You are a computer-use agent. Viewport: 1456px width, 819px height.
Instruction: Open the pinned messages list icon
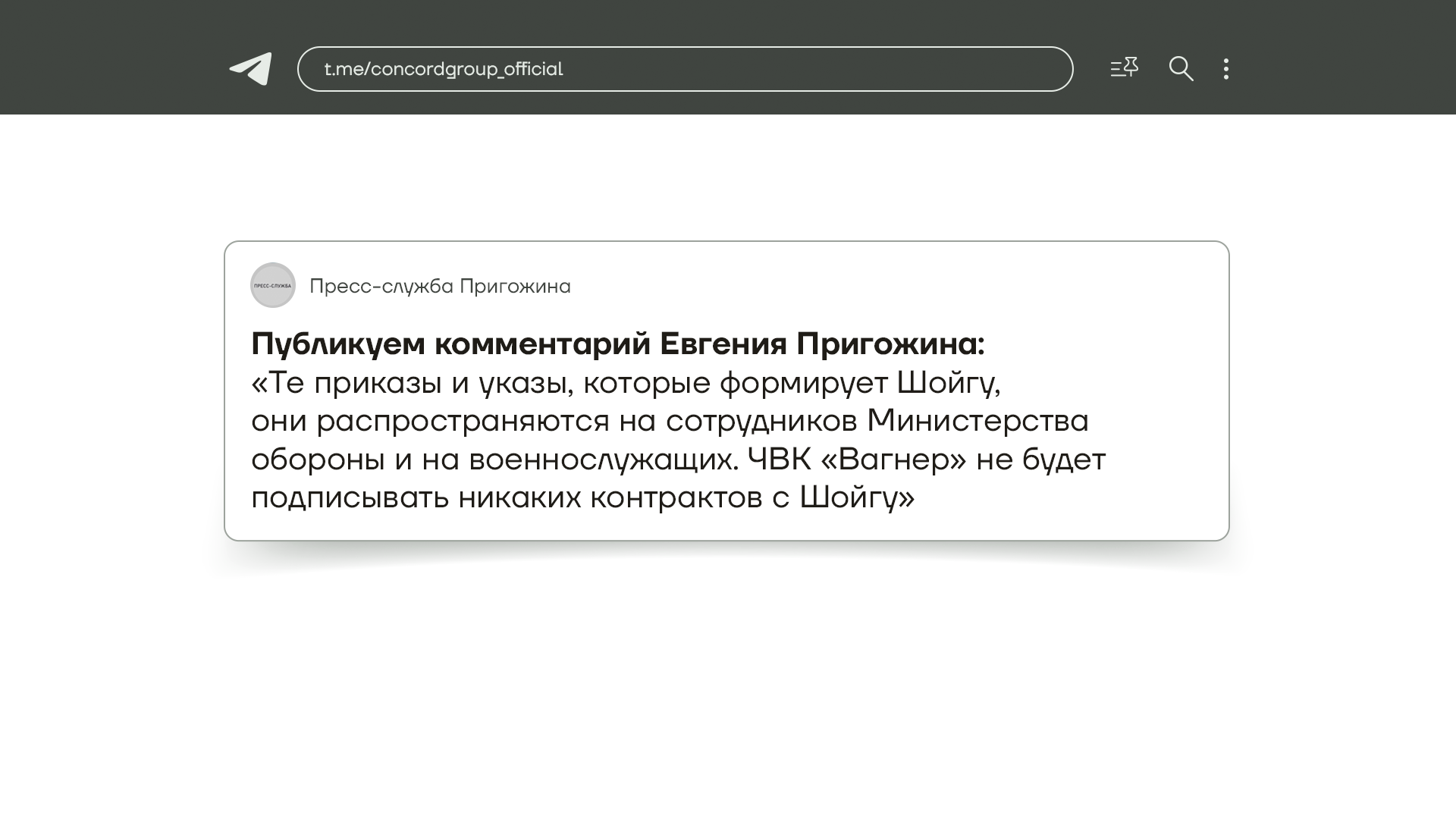click(x=1124, y=68)
